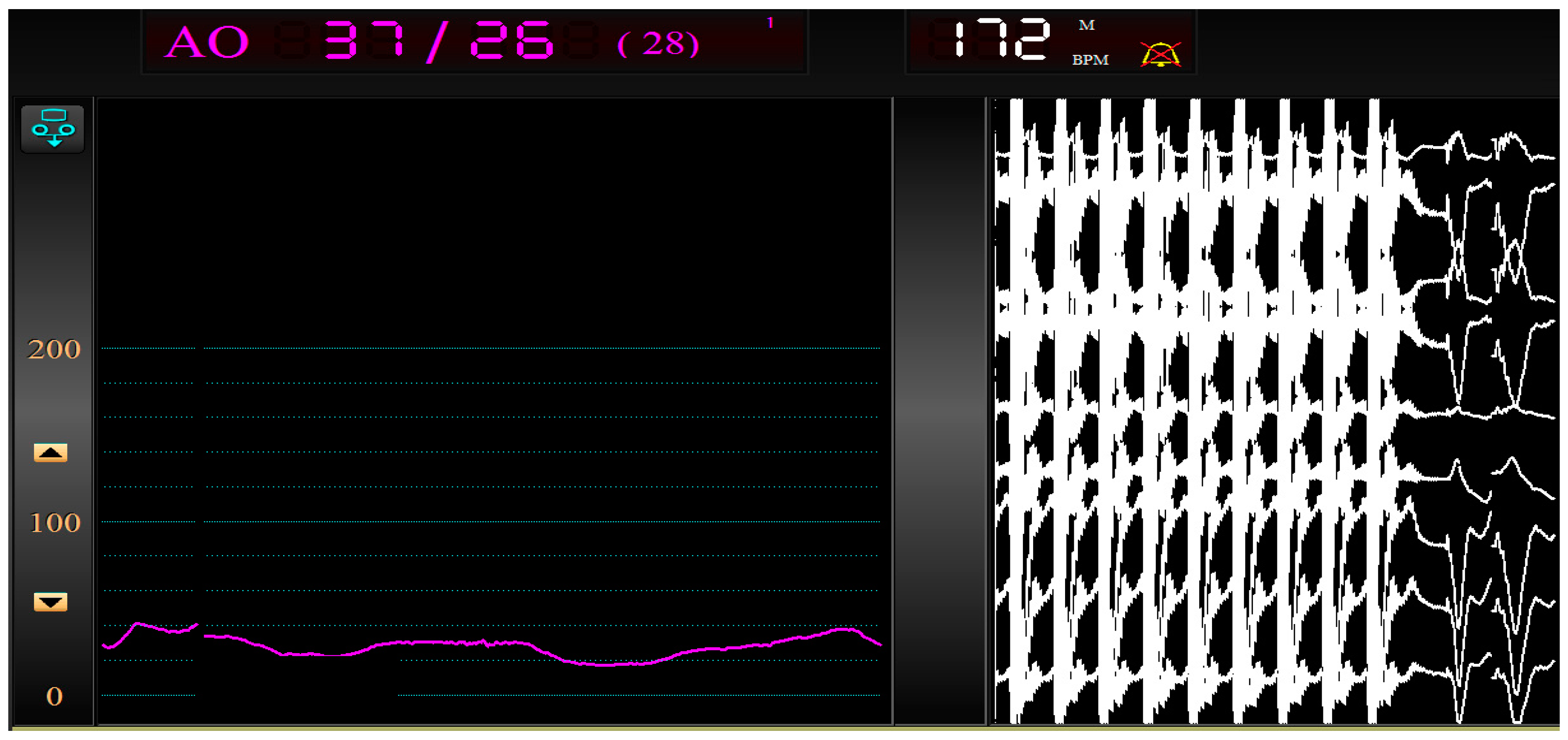
Task: Click the 100 scale label
Action: tap(55, 523)
